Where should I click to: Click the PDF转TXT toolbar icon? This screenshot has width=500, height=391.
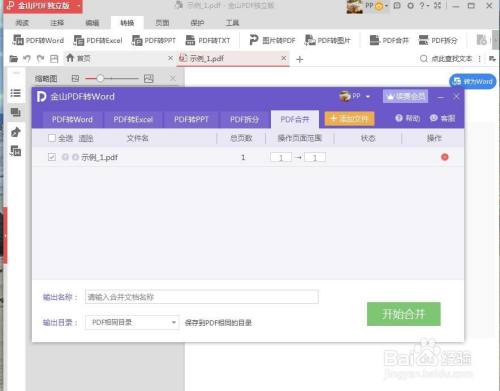(190, 40)
